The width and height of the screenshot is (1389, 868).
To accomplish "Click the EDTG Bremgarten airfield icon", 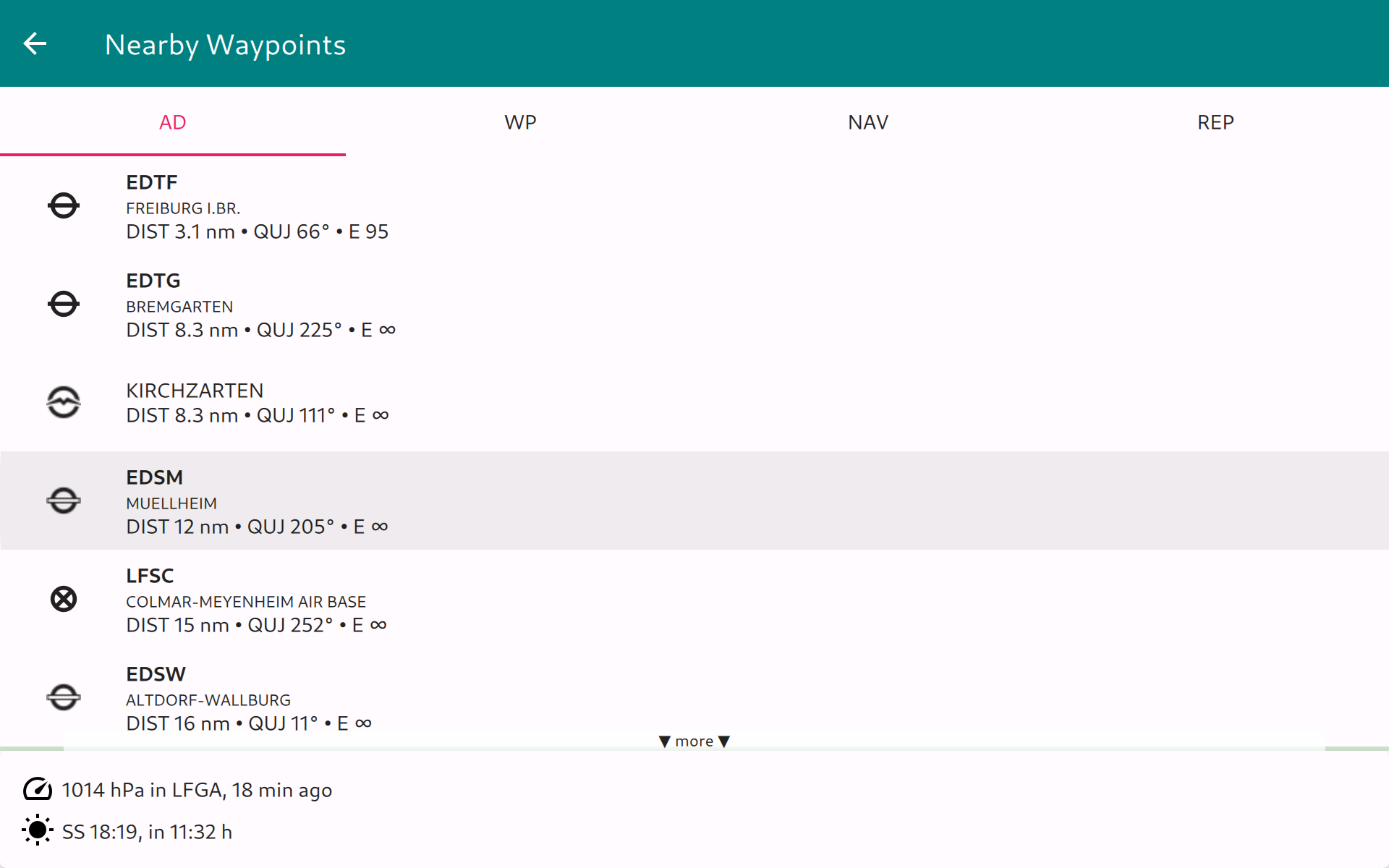I will [x=64, y=304].
